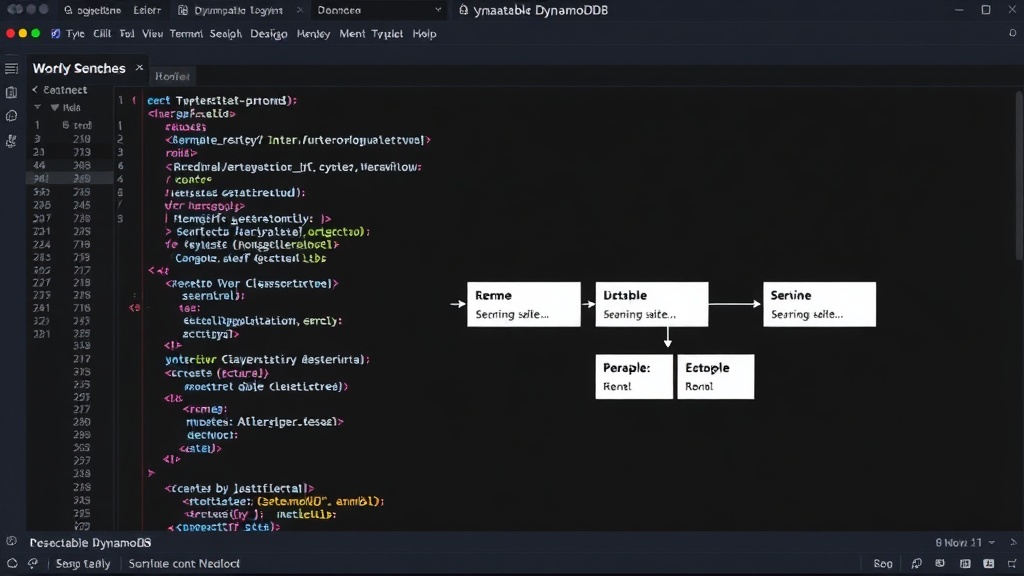Click the vertical editor scrollbar

coord(1019,175)
